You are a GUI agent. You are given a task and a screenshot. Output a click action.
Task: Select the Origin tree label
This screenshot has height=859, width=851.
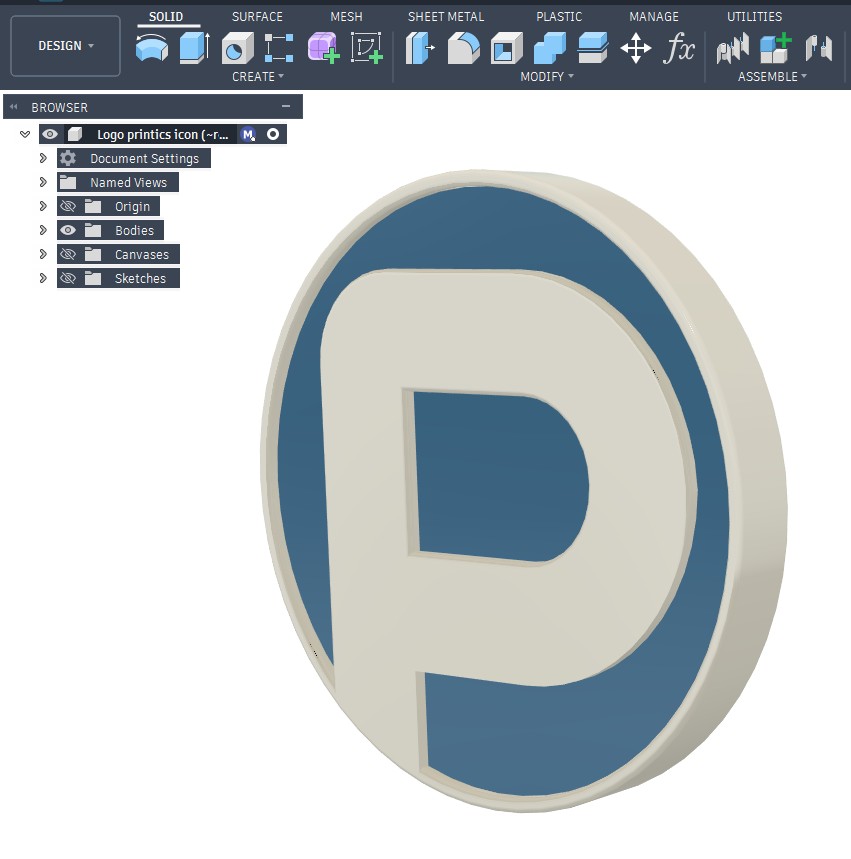coord(132,207)
